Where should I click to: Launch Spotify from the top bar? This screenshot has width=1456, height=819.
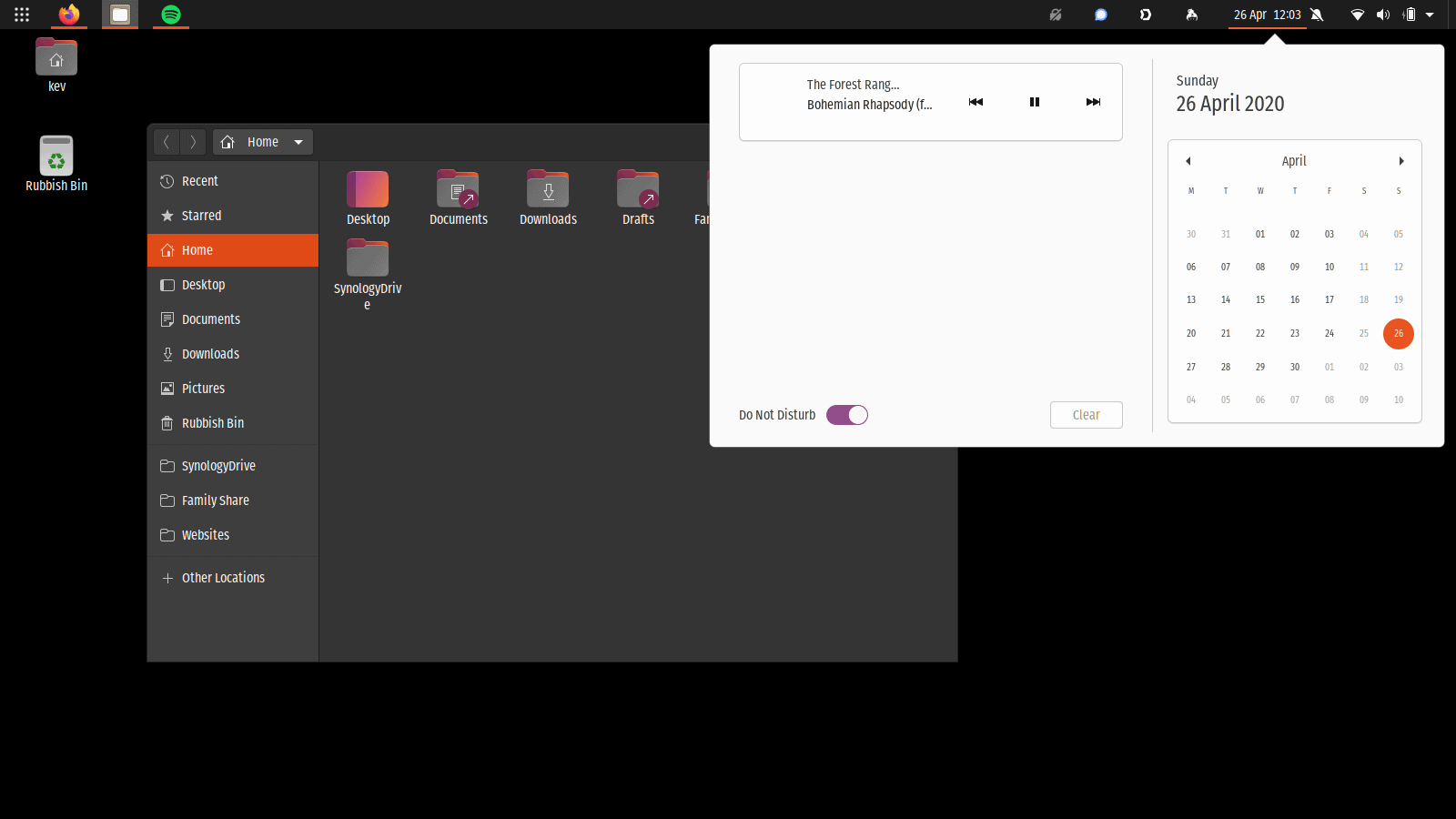point(169,15)
